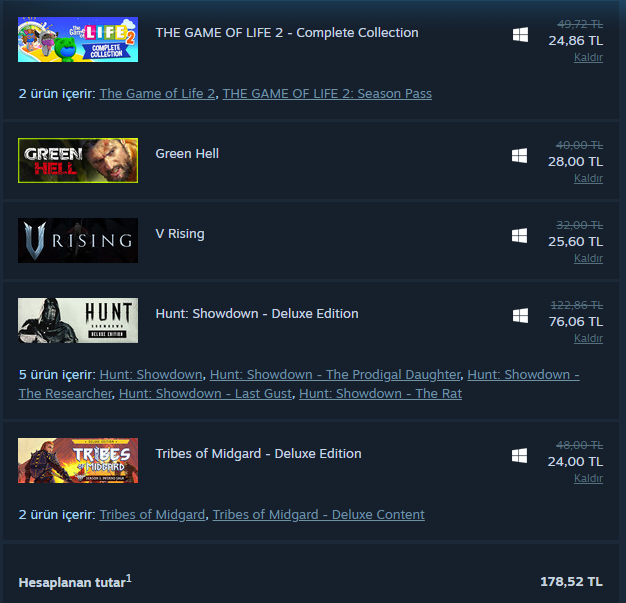Remove V Rising via Kaldır
626x603 pixels.
point(588,258)
